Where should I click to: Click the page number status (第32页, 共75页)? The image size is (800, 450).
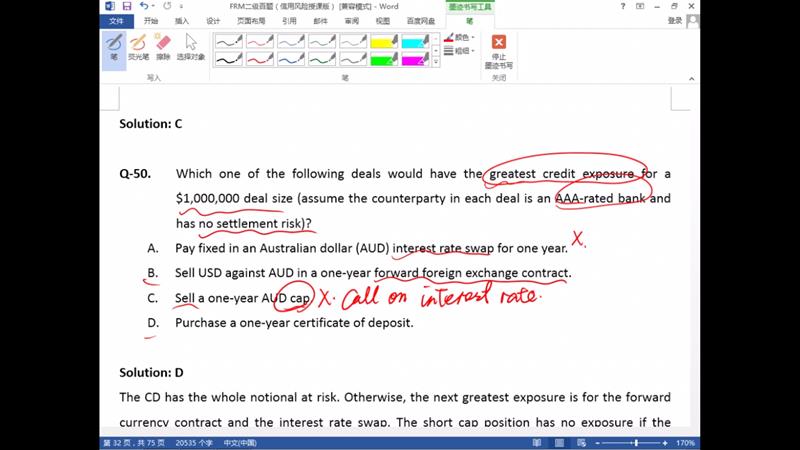click(x=134, y=443)
